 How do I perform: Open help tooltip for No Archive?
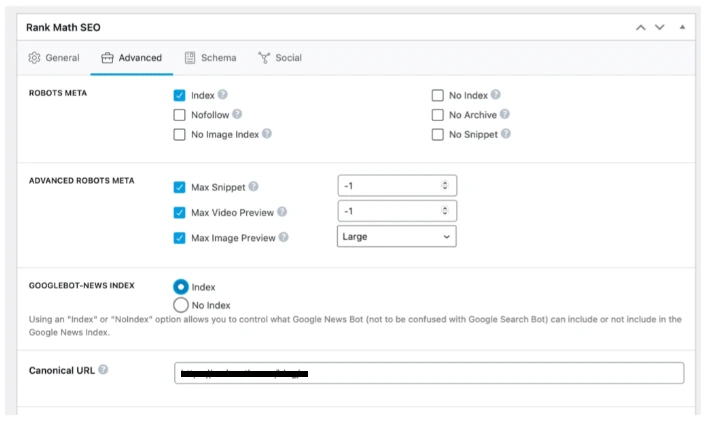coord(505,114)
